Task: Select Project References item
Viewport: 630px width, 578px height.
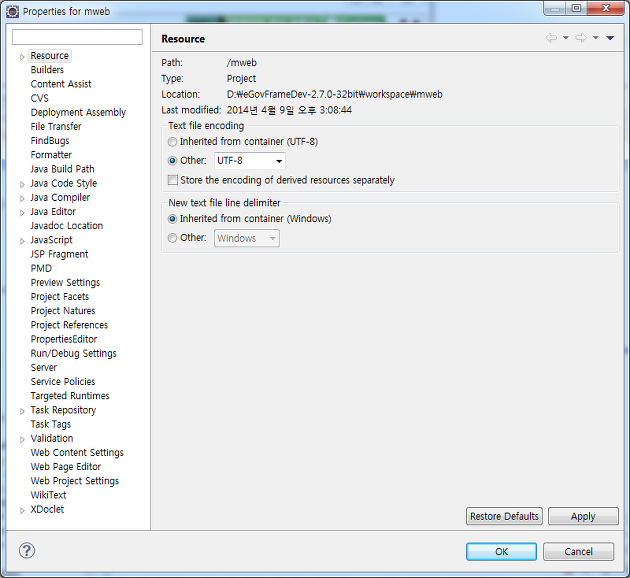Action: point(69,325)
